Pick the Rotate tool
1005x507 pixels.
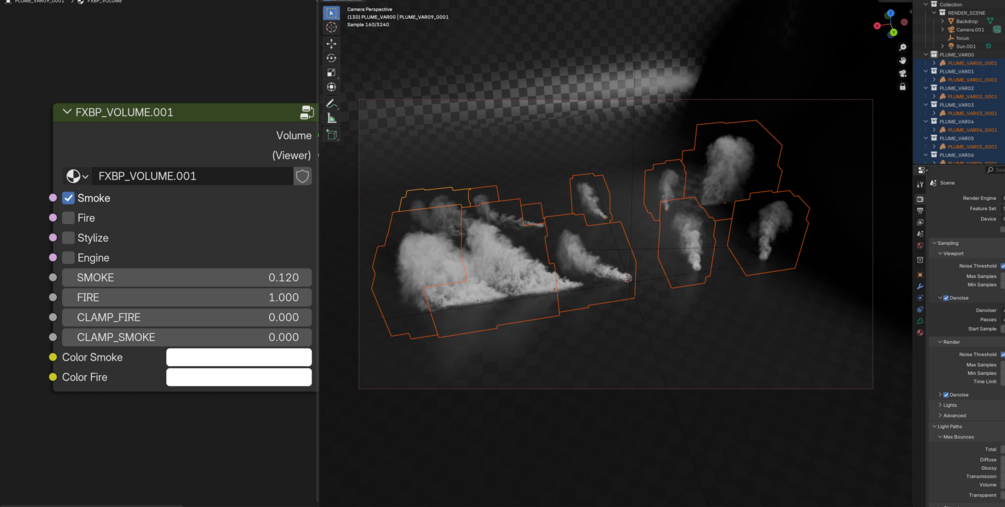pos(331,58)
